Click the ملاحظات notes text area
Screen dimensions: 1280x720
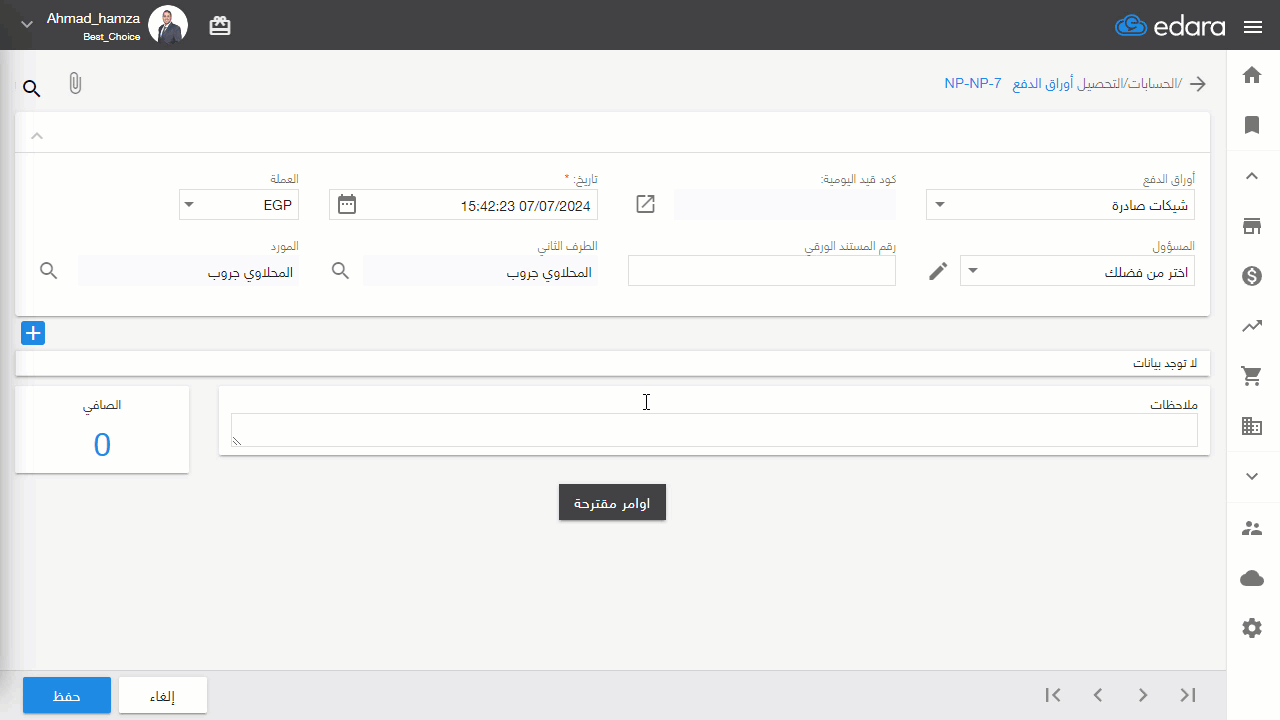click(714, 430)
